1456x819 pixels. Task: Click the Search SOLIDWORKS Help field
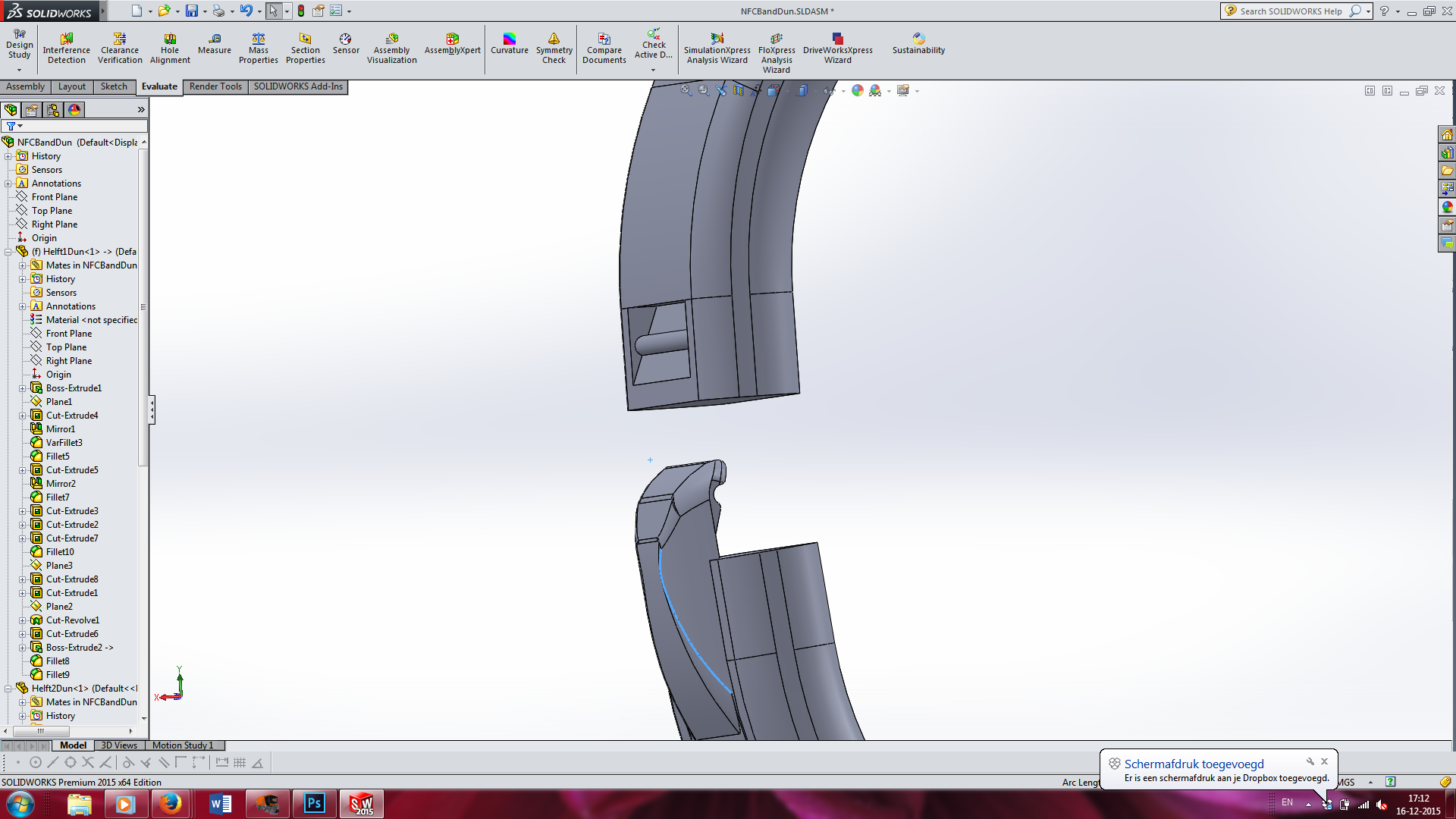point(1291,11)
